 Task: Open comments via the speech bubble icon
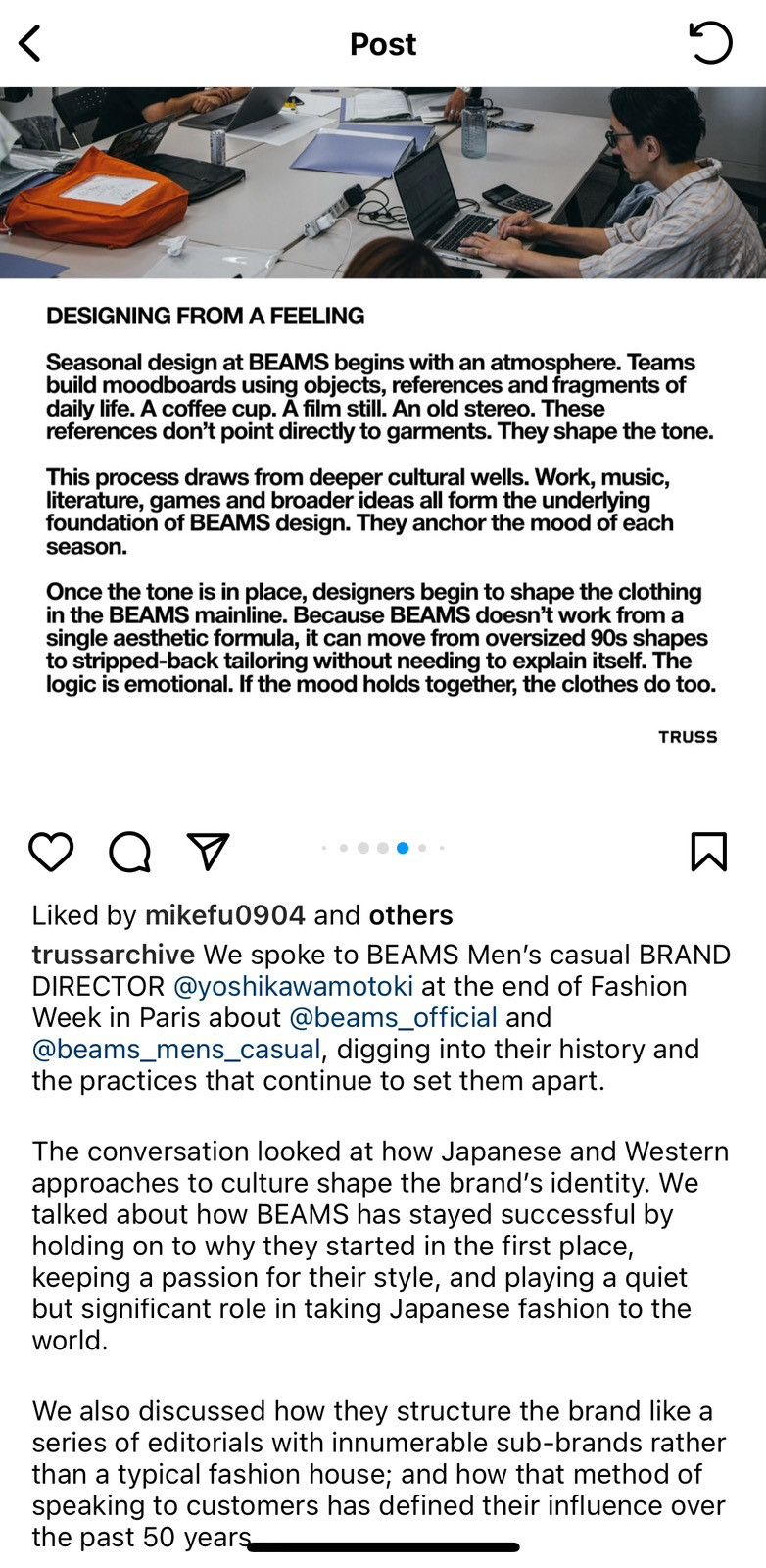pos(129,852)
